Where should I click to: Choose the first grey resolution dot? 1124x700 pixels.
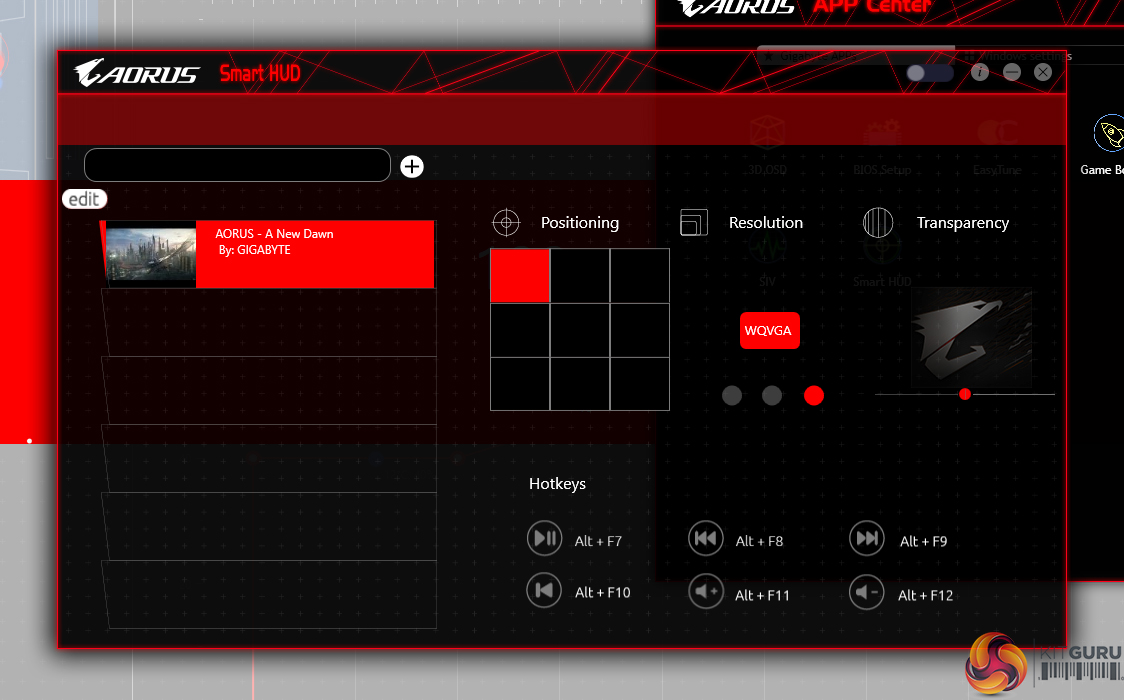click(732, 395)
